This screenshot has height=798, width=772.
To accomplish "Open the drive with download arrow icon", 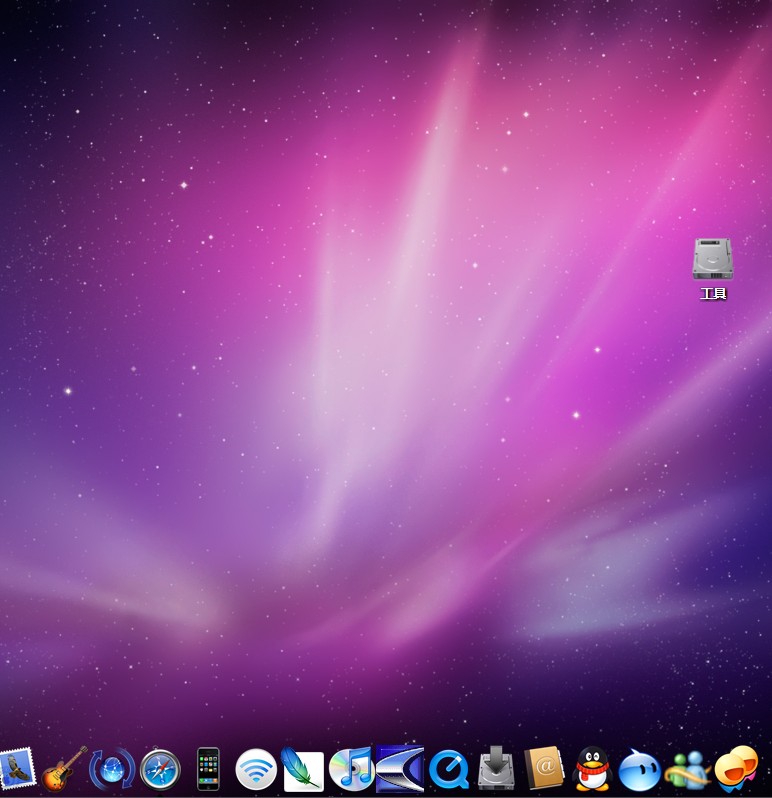I will click(x=496, y=768).
